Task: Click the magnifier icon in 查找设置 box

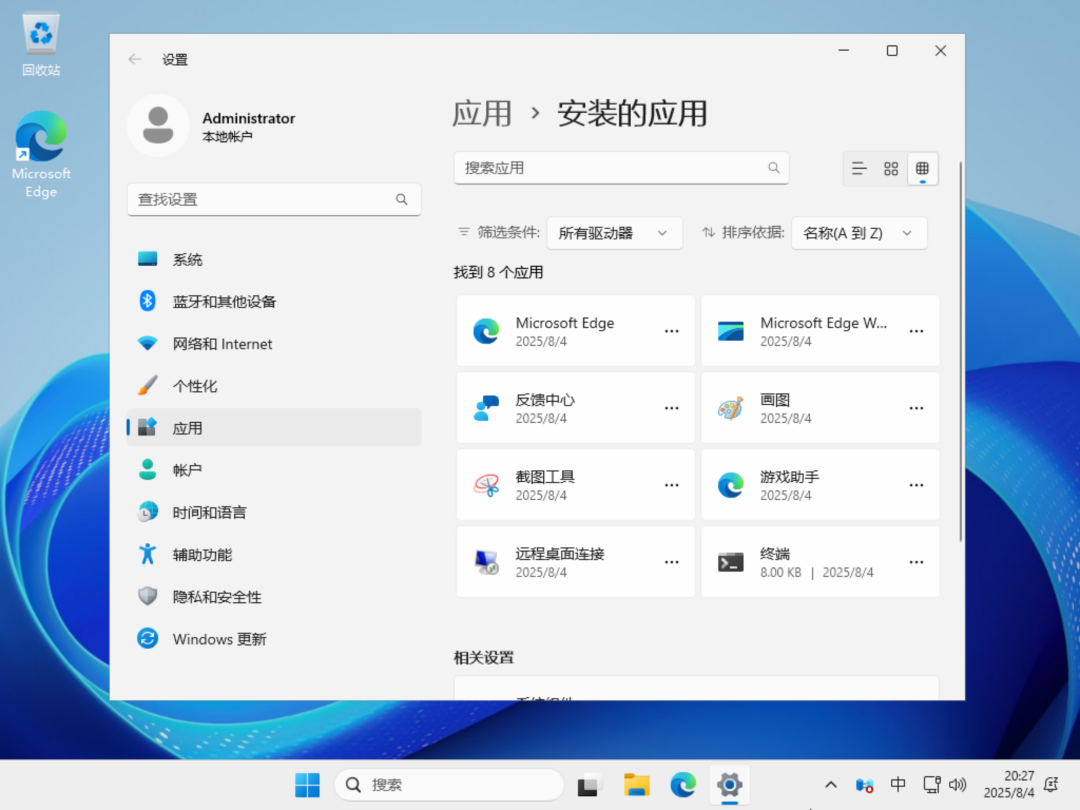Action: pyautogui.click(x=402, y=199)
